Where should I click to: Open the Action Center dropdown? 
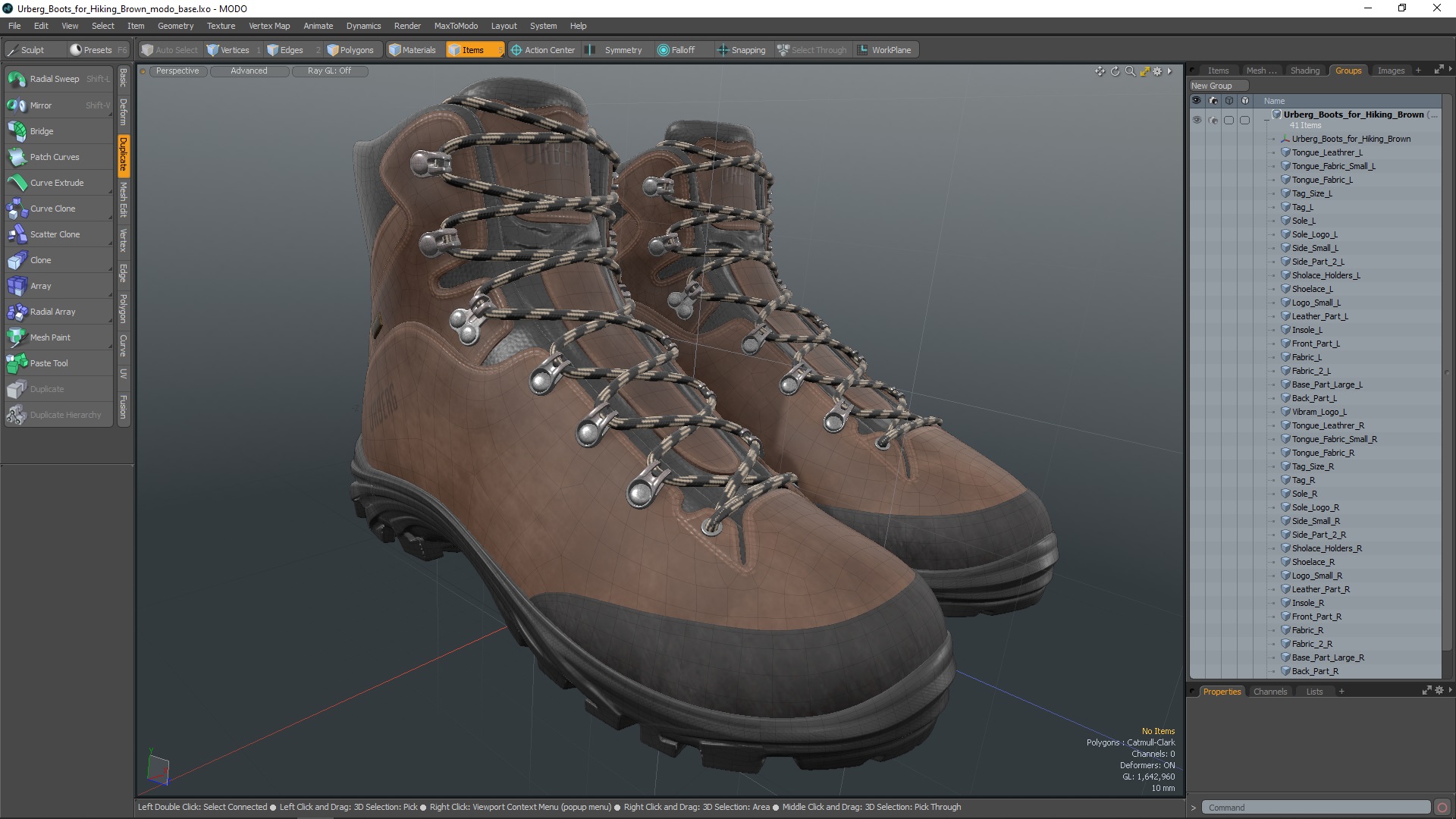click(x=543, y=50)
